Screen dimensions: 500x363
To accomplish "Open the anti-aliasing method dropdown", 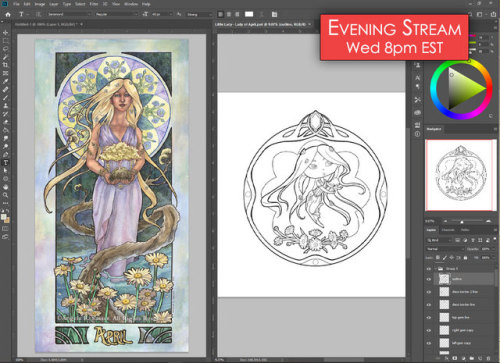I will [x=199, y=14].
